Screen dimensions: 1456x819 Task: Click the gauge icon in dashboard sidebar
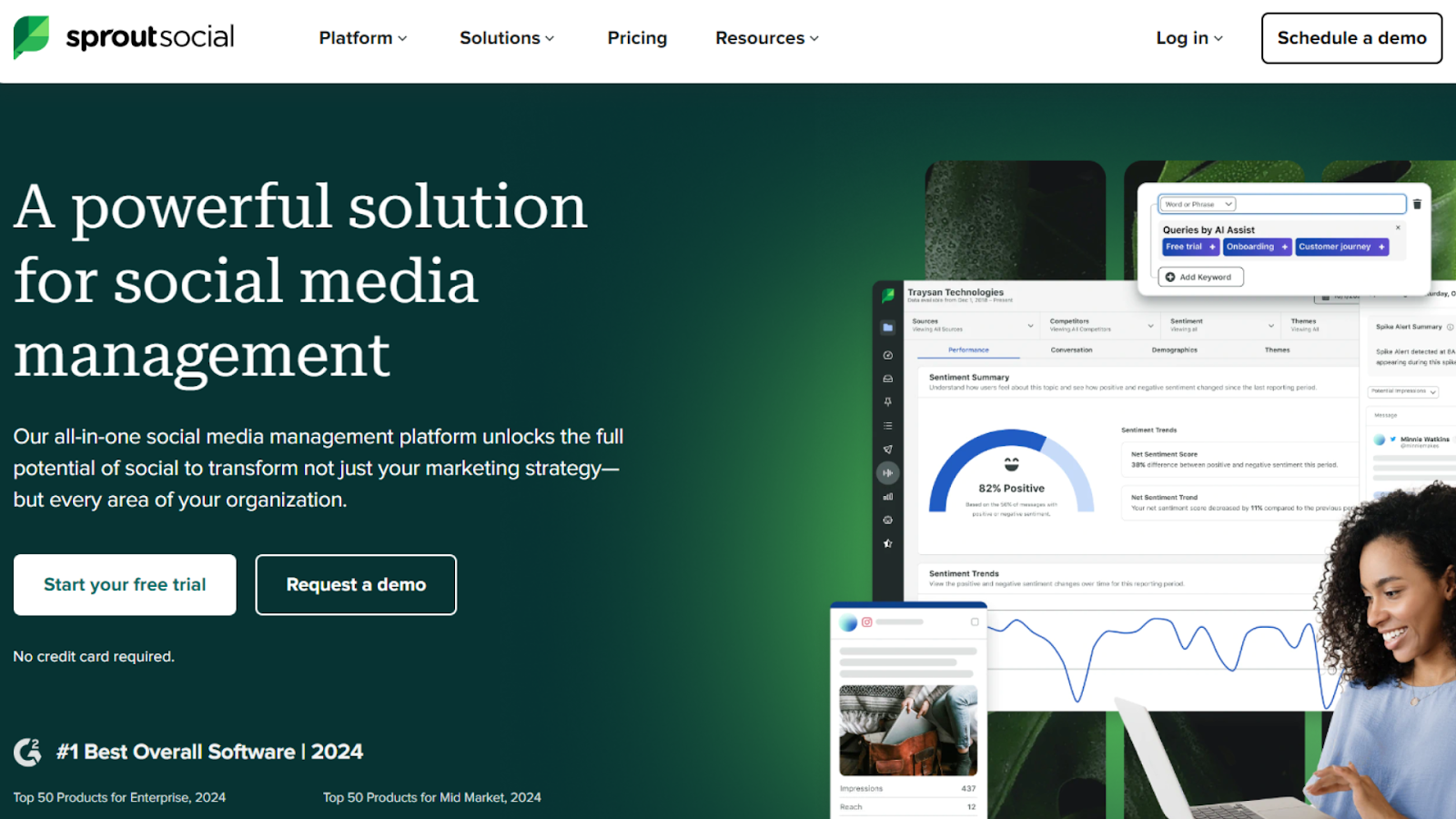click(888, 355)
